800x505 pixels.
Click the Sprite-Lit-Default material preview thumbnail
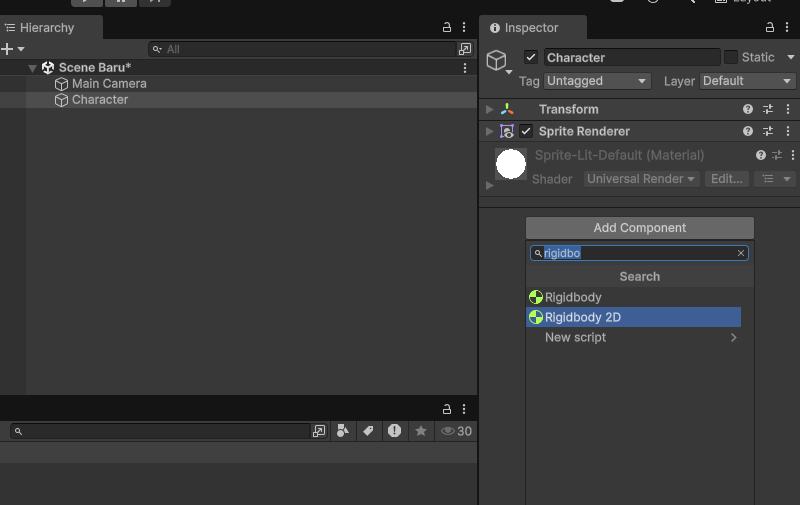(x=511, y=164)
